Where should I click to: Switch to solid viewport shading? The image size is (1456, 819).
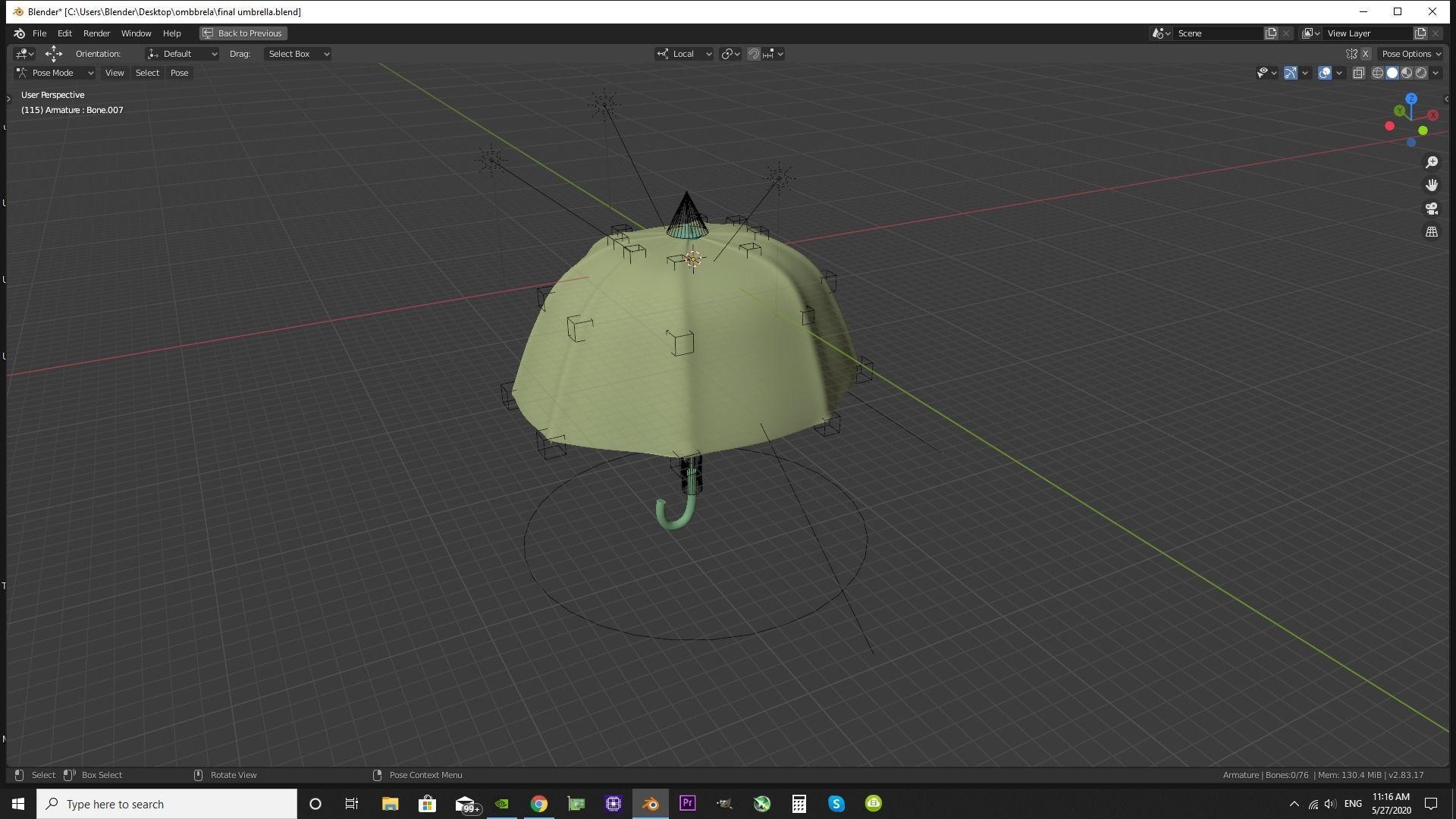tap(1392, 73)
